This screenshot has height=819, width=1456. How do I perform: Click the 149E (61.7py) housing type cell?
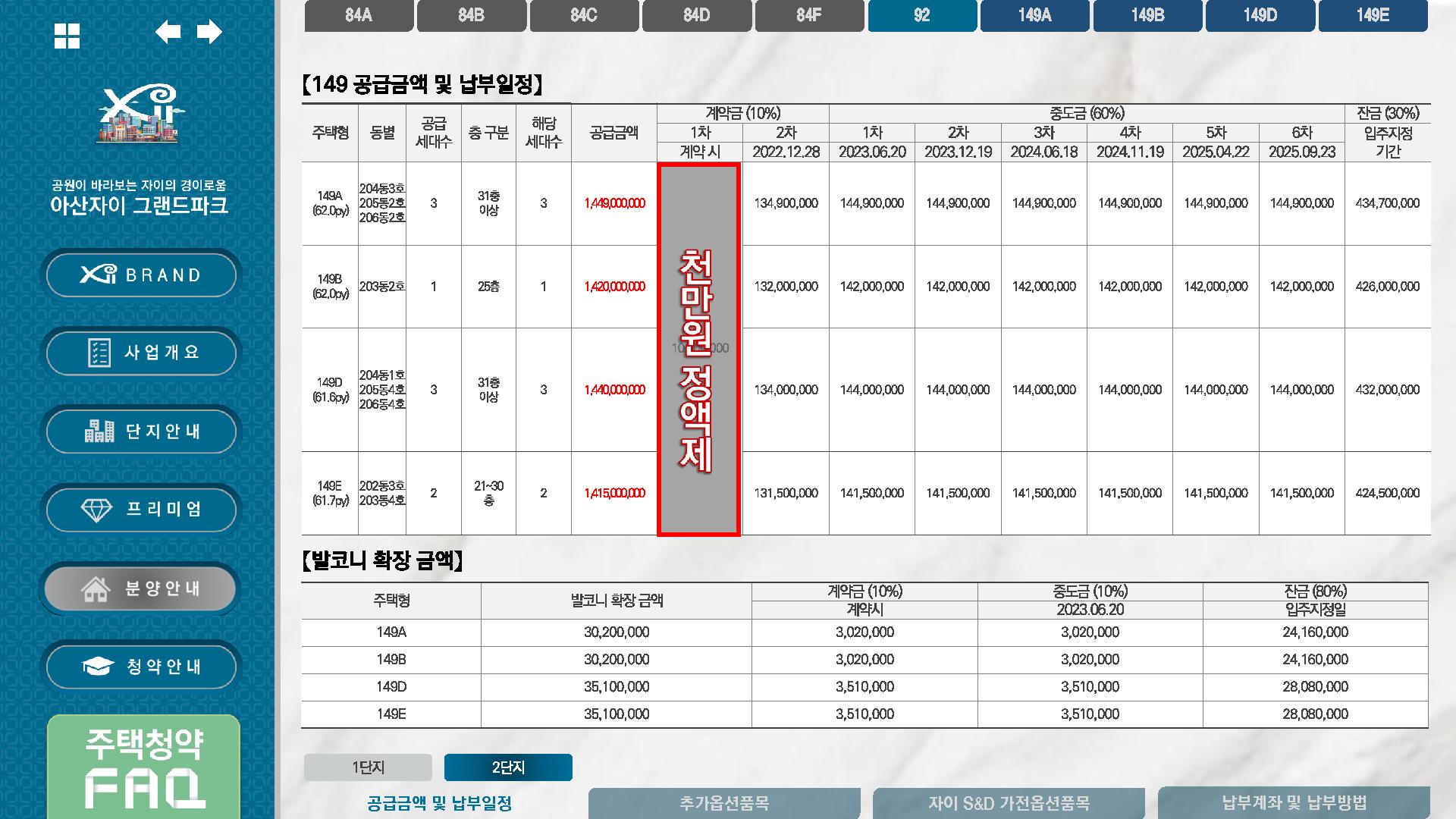330,493
